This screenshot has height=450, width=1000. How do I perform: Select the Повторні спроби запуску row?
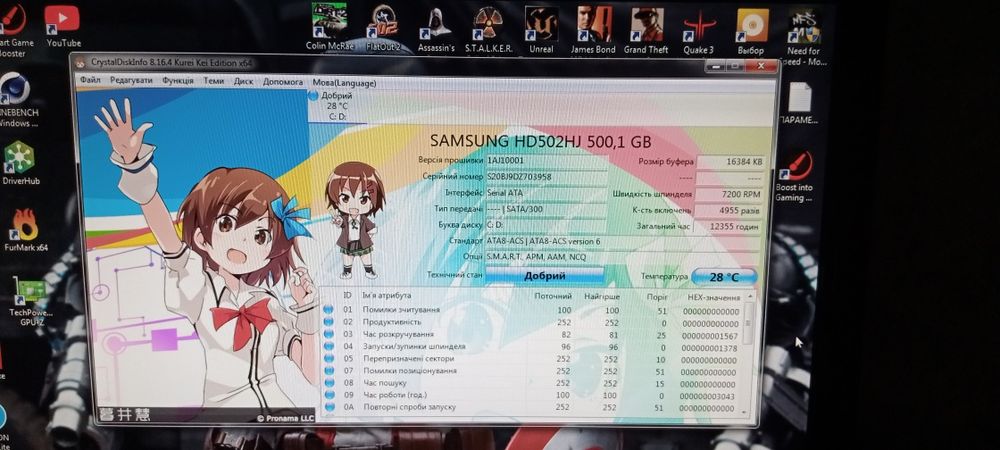point(532,407)
